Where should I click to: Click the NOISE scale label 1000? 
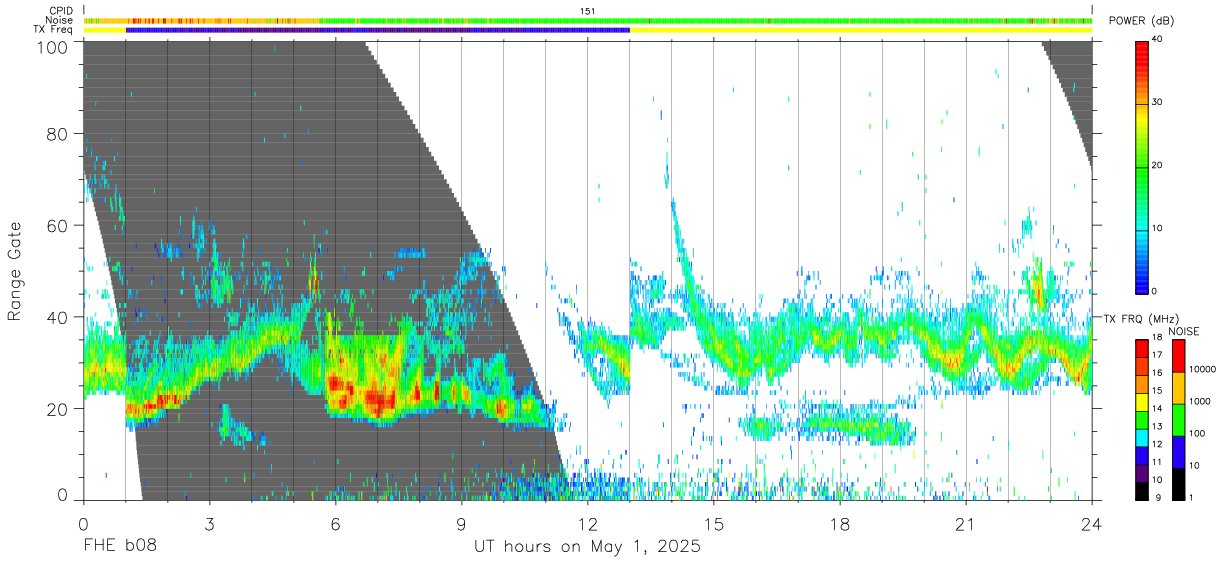coord(1200,401)
